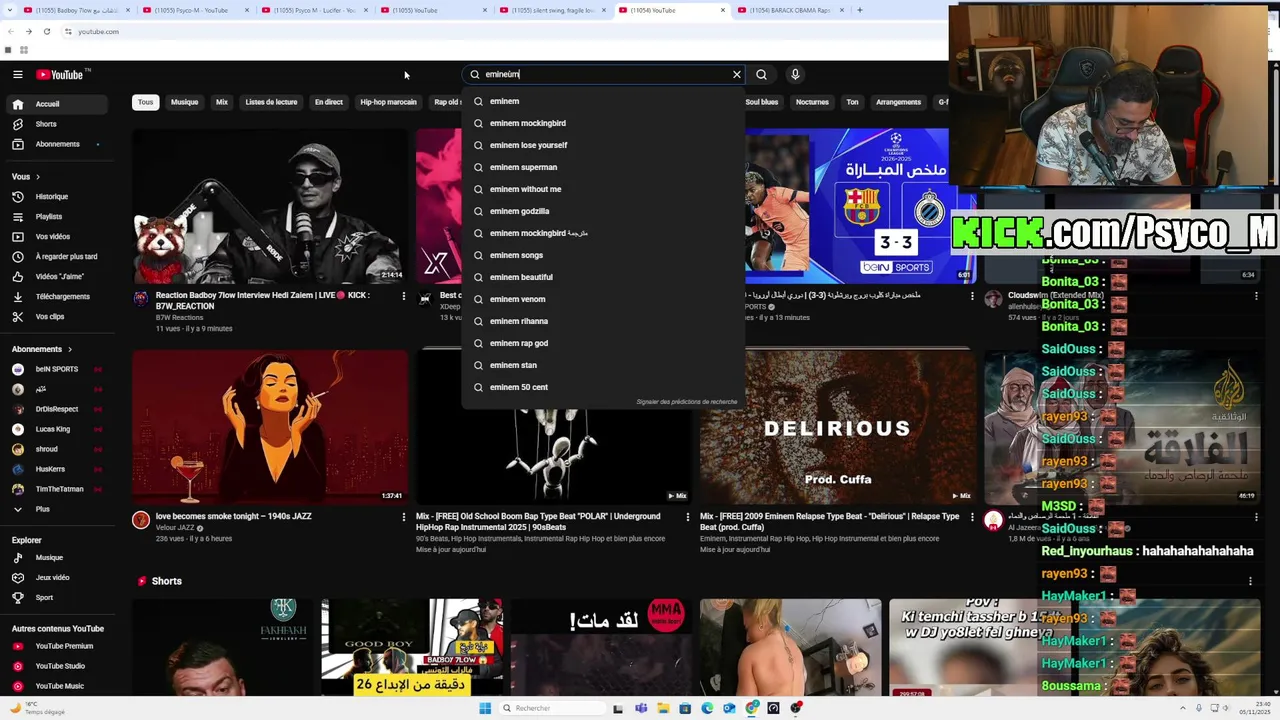Open Velour JAZZ channel link
Image resolution: width=1280 pixels, height=720 pixels.
click(175, 528)
